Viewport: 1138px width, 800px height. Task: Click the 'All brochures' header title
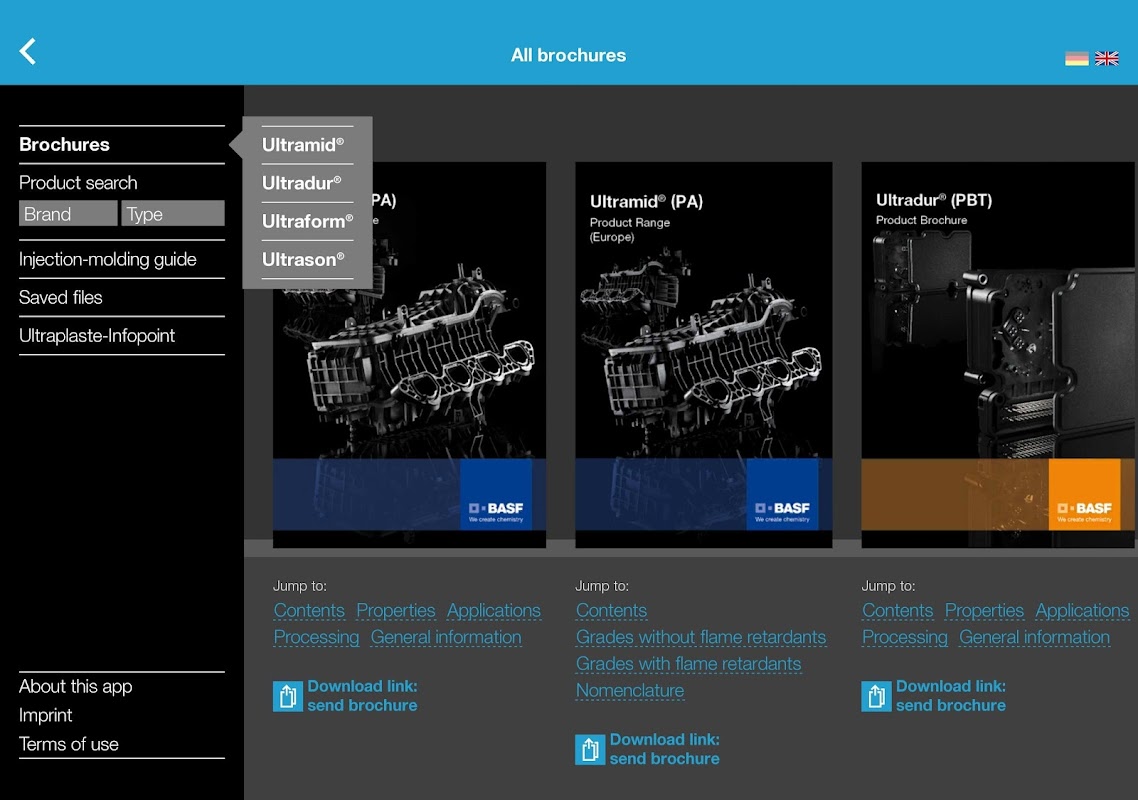[568, 55]
